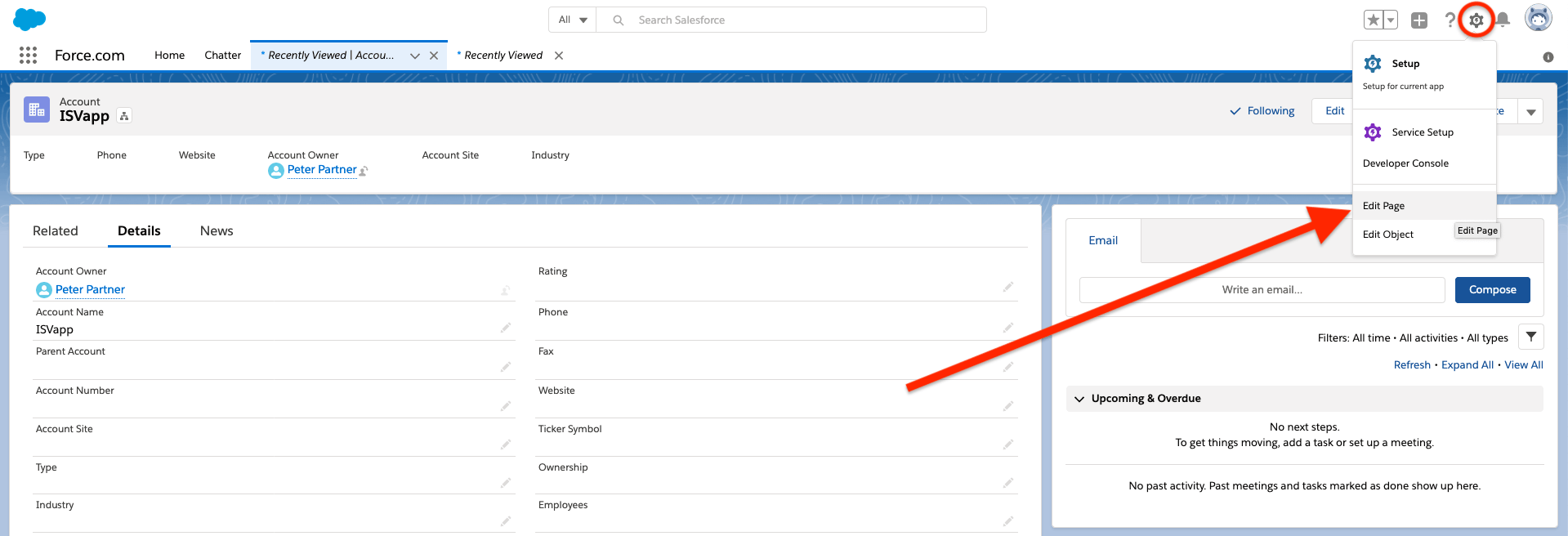The height and width of the screenshot is (536, 1568).
Task: Open the All search scope dropdown
Action: coord(573,20)
